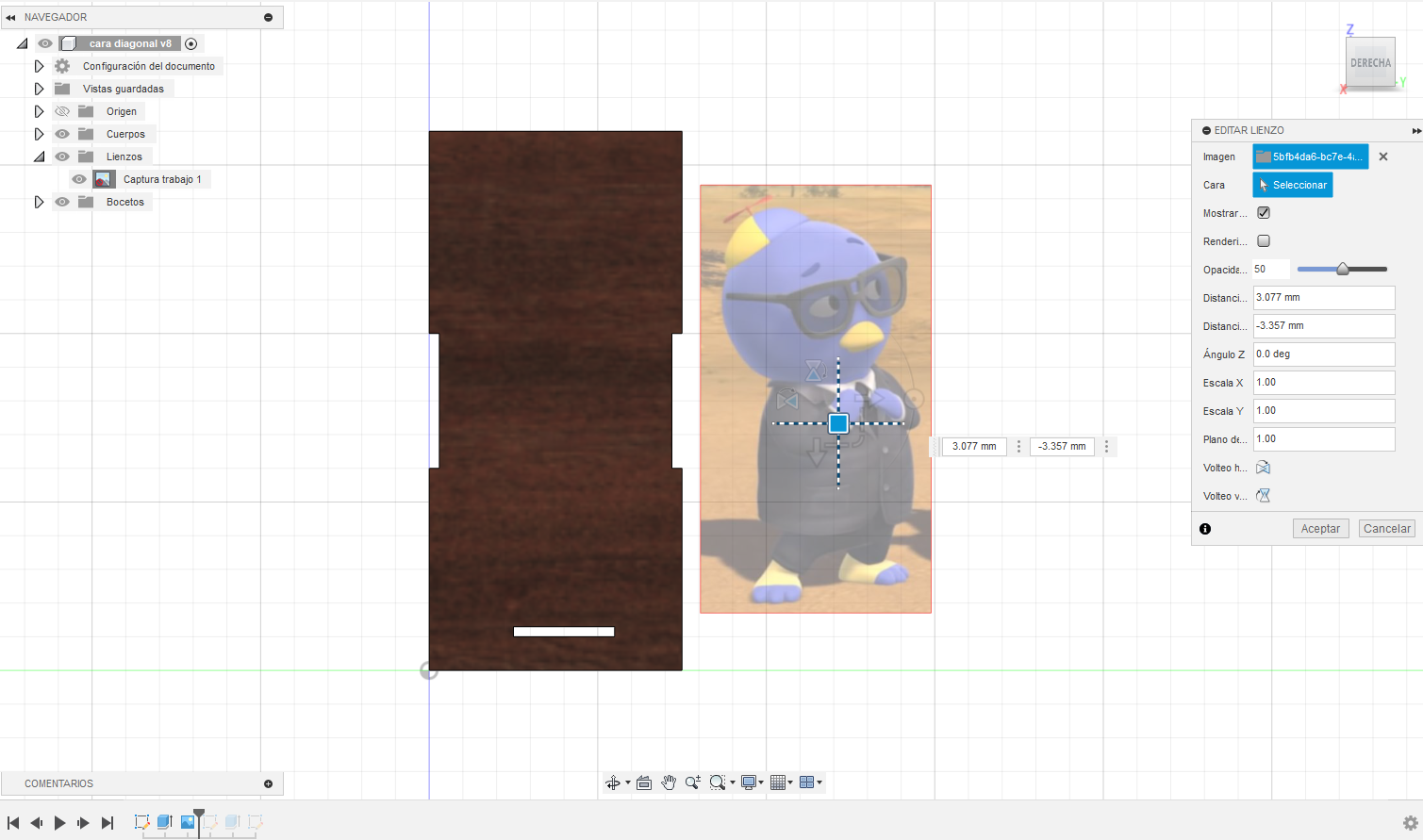Jump timeline to the beginning
1423x840 pixels.
click(x=13, y=823)
